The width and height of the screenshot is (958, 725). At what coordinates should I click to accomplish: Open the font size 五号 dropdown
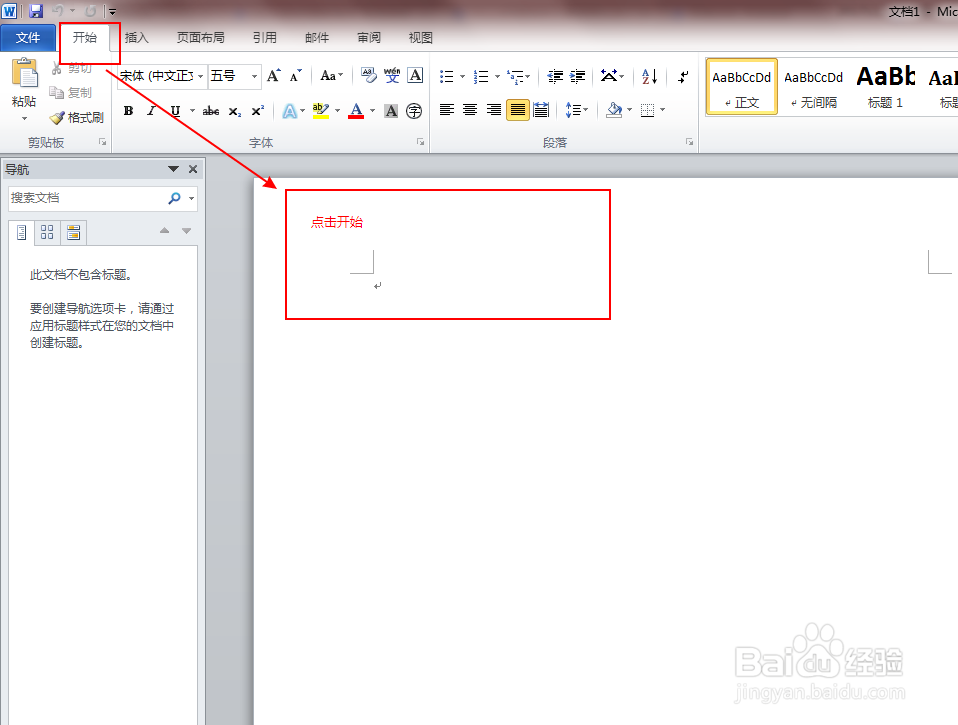pyautogui.click(x=254, y=76)
